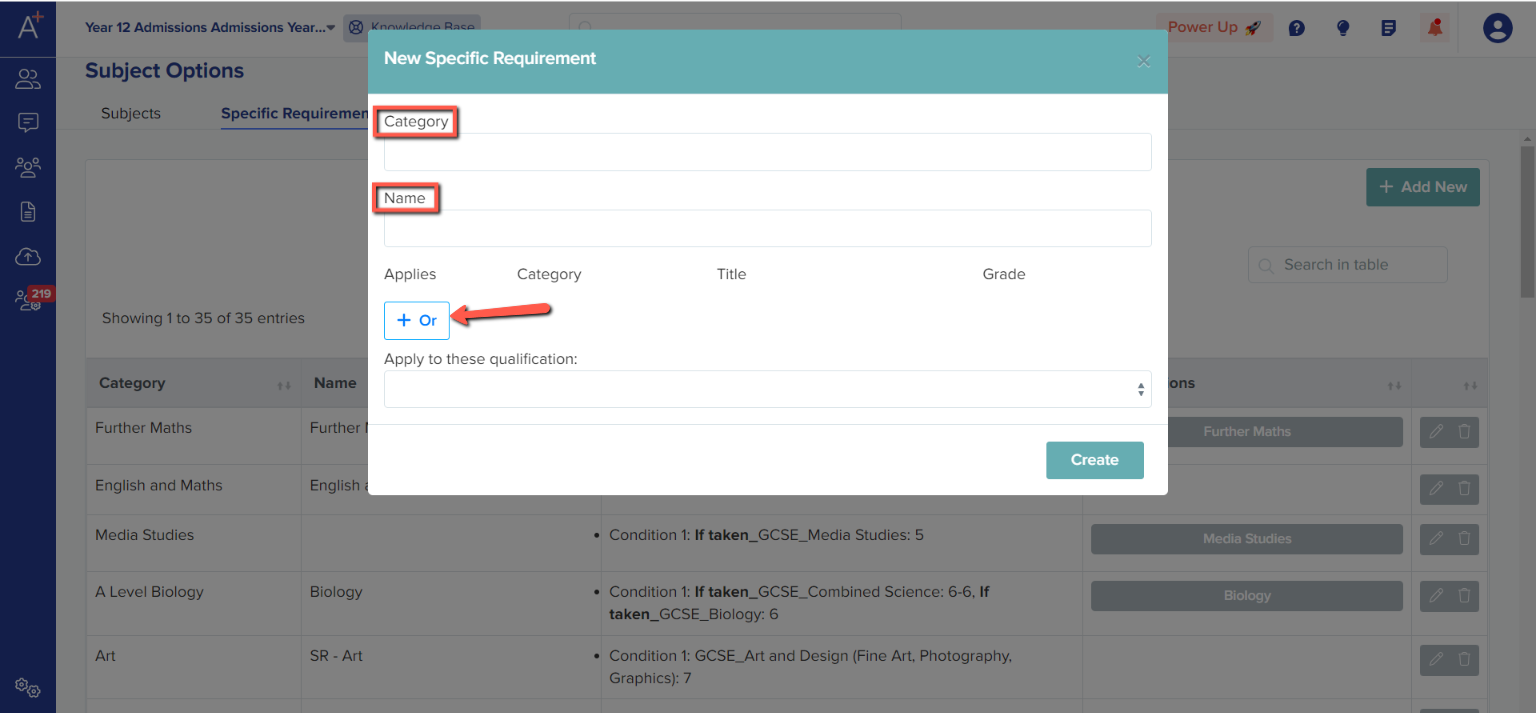Open the document icon in sidebar

point(28,212)
